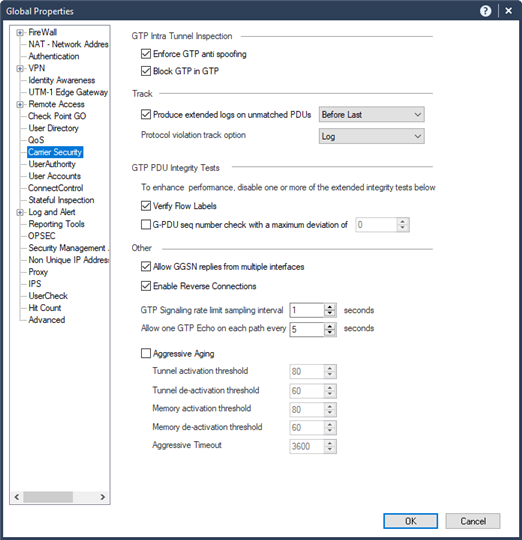Expand the VPN tree node
The image size is (522, 540).
click(20, 69)
